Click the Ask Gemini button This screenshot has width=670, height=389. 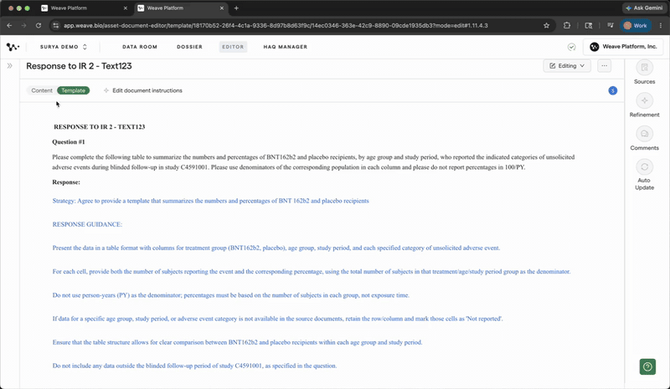tap(644, 8)
